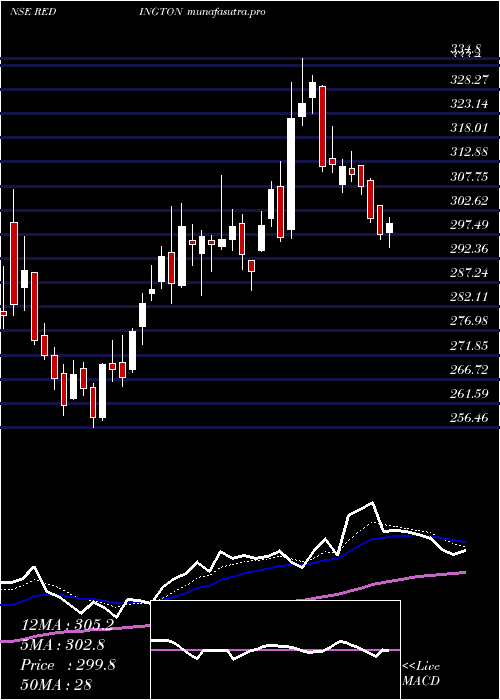The height and width of the screenshot is (700, 500).
Task: Click the 12MA : 305.2 readout
Action: (67, 625)
